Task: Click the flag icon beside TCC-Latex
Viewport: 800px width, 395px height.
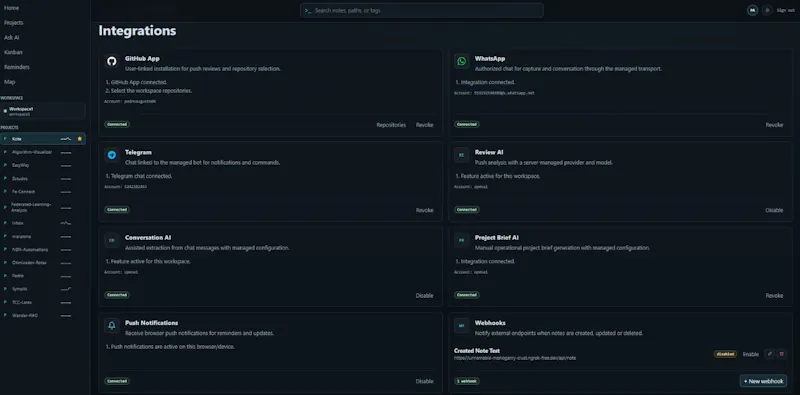Action: pos(6,302)
